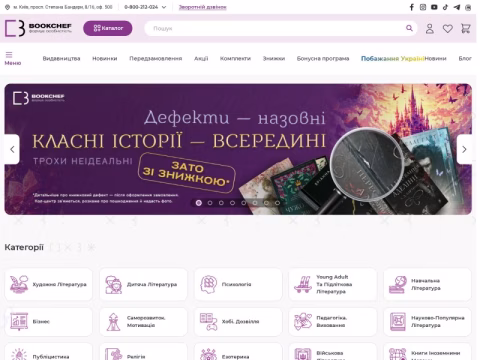Select the seventh banner slide dot
480x360 pixels.
tap(266, 203)
